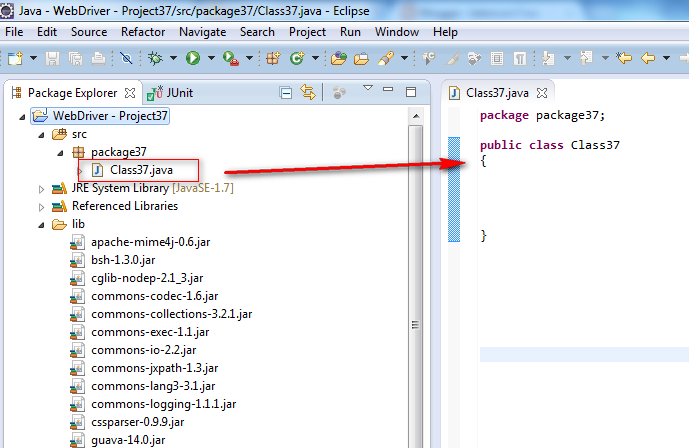Click the Save toolbar icon
The image size is (689, 448).
coord(52,58)
